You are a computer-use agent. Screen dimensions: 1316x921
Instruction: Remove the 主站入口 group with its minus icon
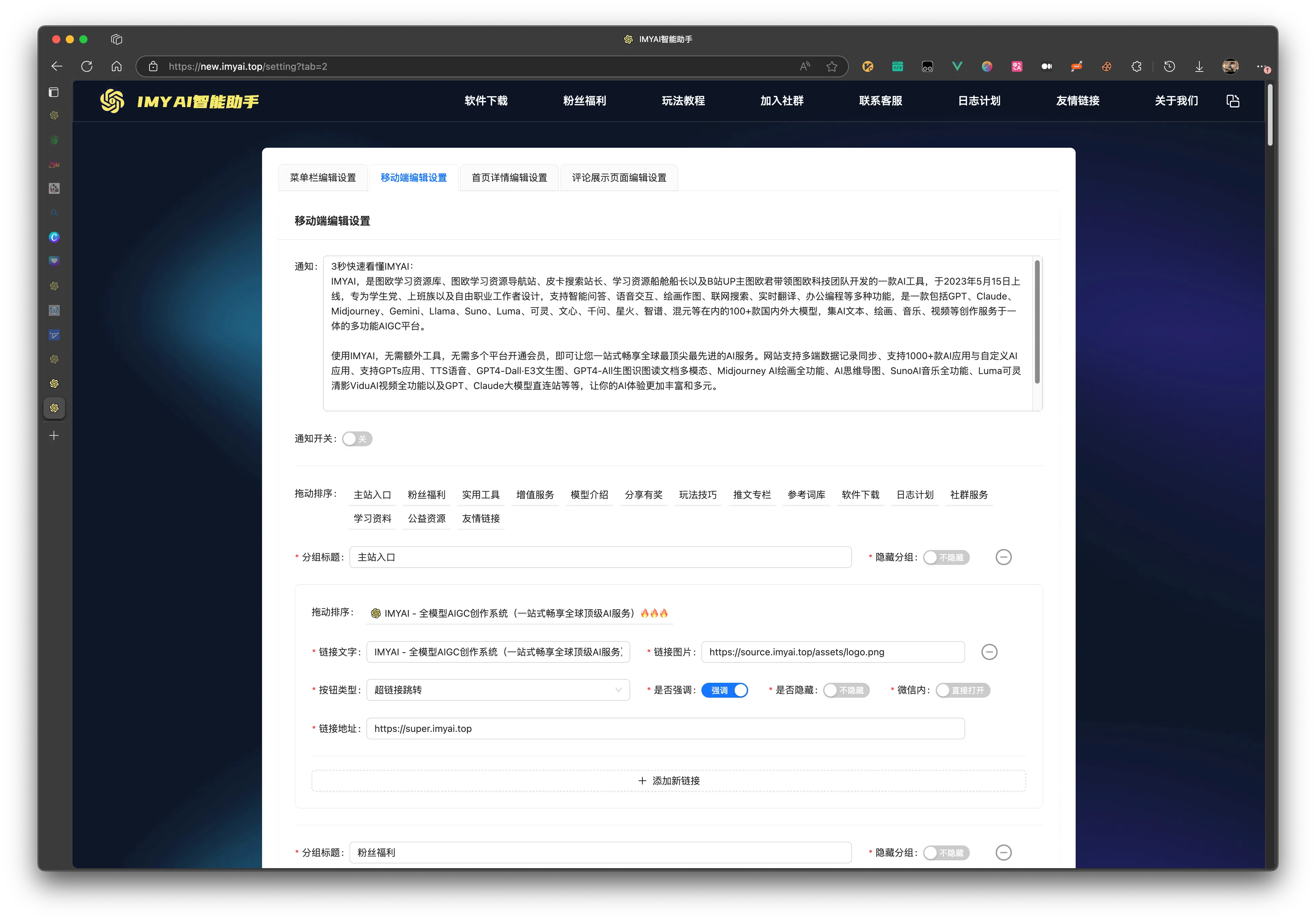[1003, 557]
